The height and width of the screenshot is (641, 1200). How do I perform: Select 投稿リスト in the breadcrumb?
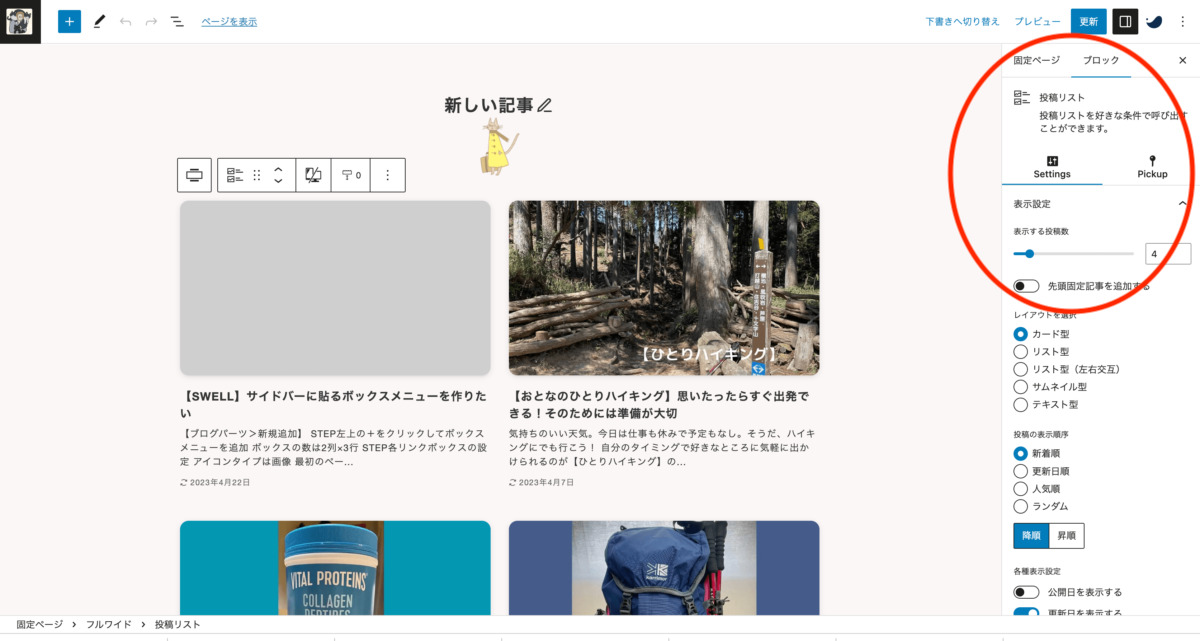pos(177,624)
